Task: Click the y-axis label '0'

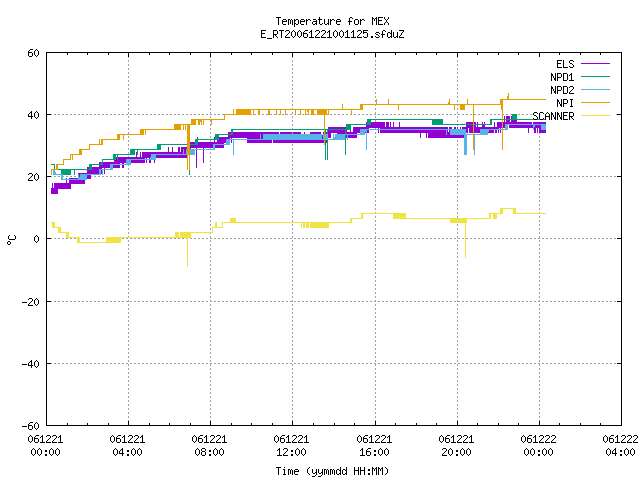Action: click(x=37, y=239)
